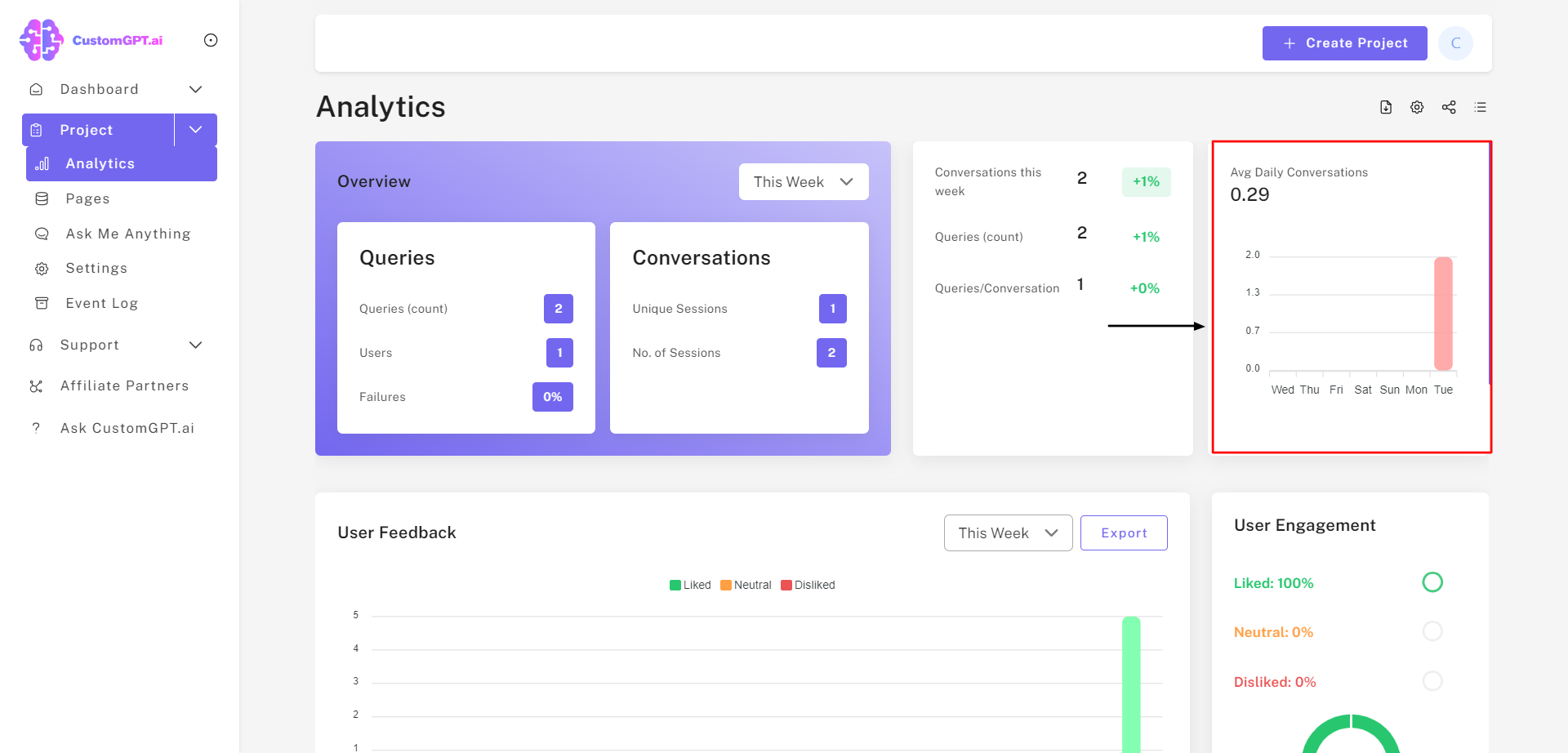Open Ask CustomGPT.ai link
This screenshot has height=753, width=1568.
pyautogui.click(x=127, y=428)
